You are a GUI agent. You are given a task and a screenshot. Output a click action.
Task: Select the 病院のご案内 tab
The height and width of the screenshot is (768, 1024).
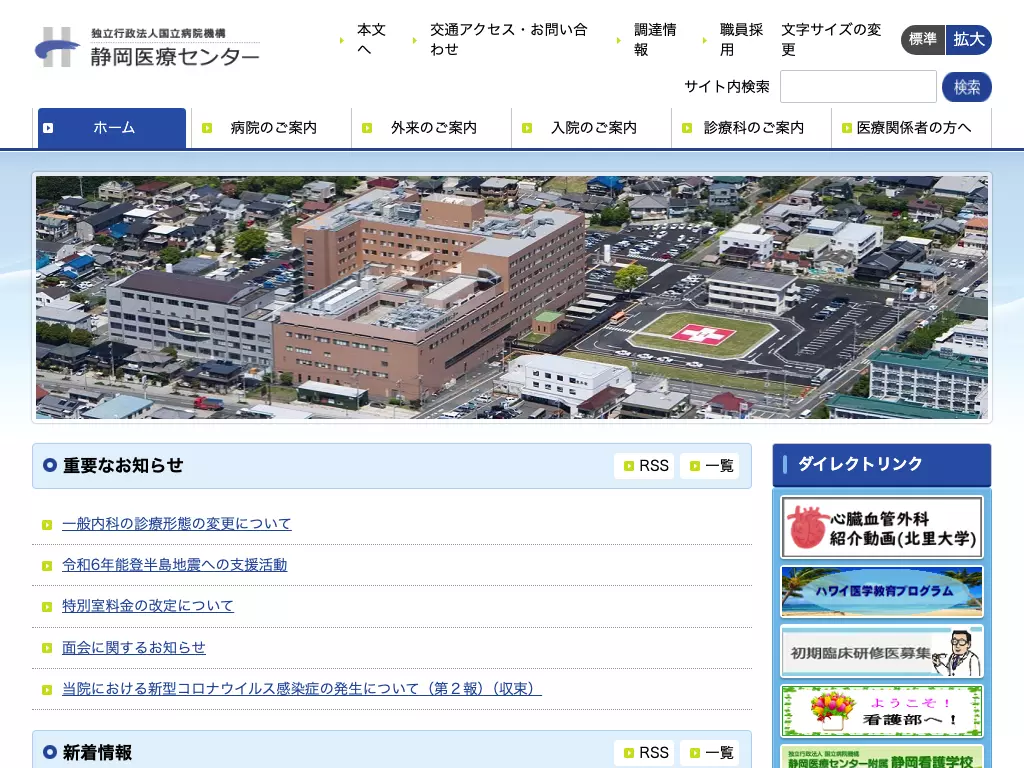pyautogui.click(x=272, y=128)
